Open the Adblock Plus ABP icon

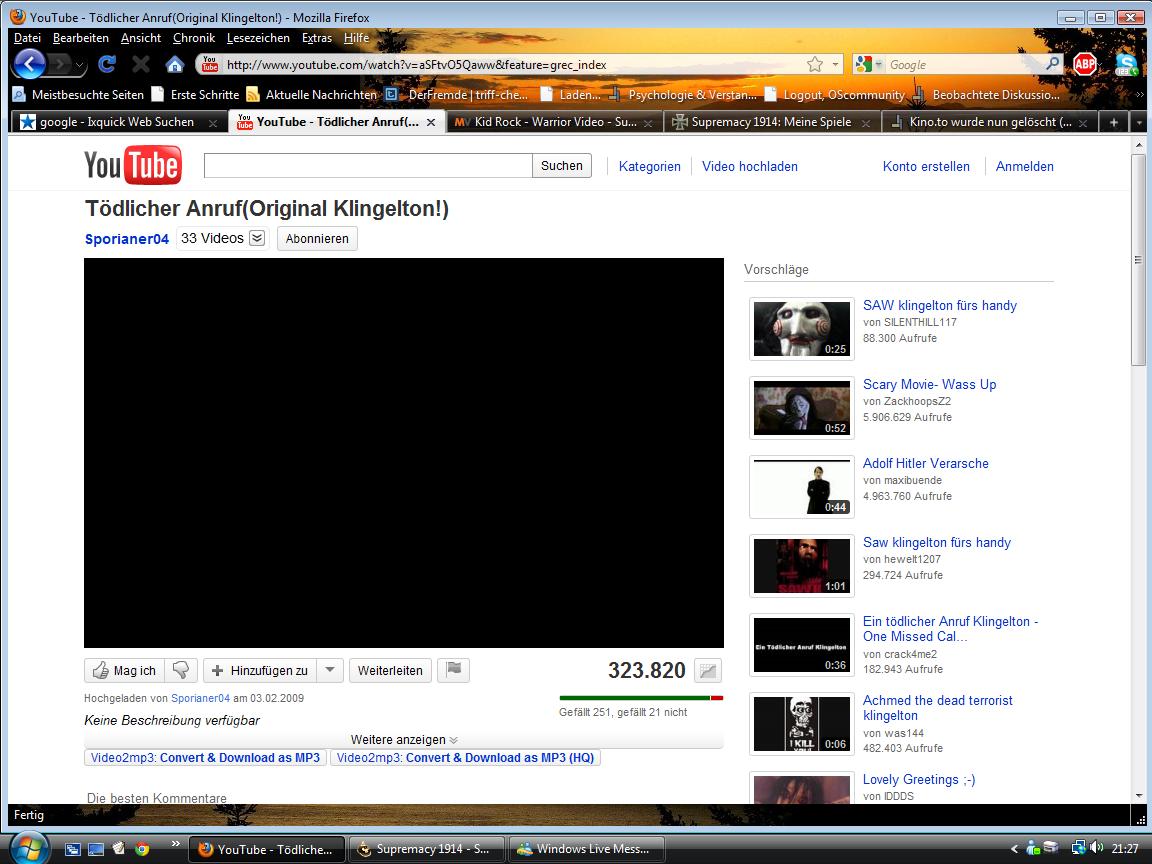[x=1084, y=65]
